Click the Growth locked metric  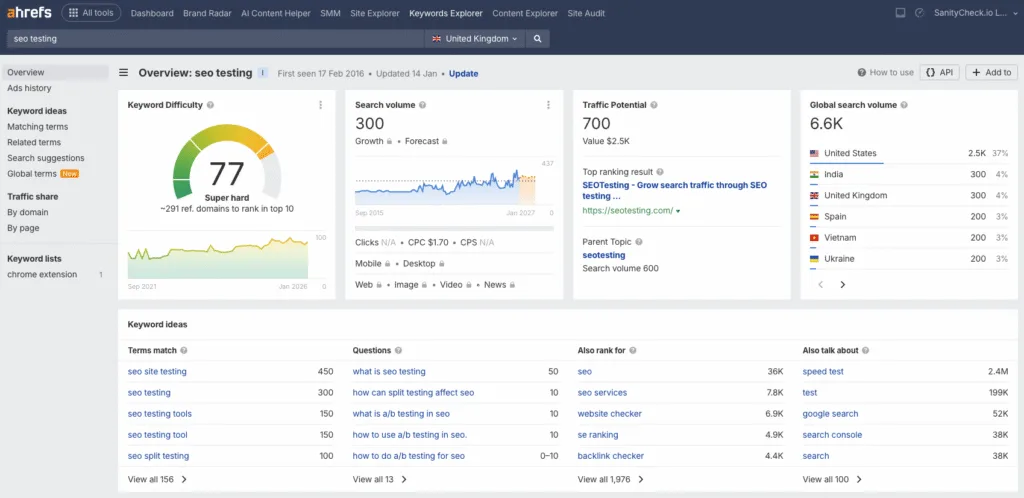(374, 141)
